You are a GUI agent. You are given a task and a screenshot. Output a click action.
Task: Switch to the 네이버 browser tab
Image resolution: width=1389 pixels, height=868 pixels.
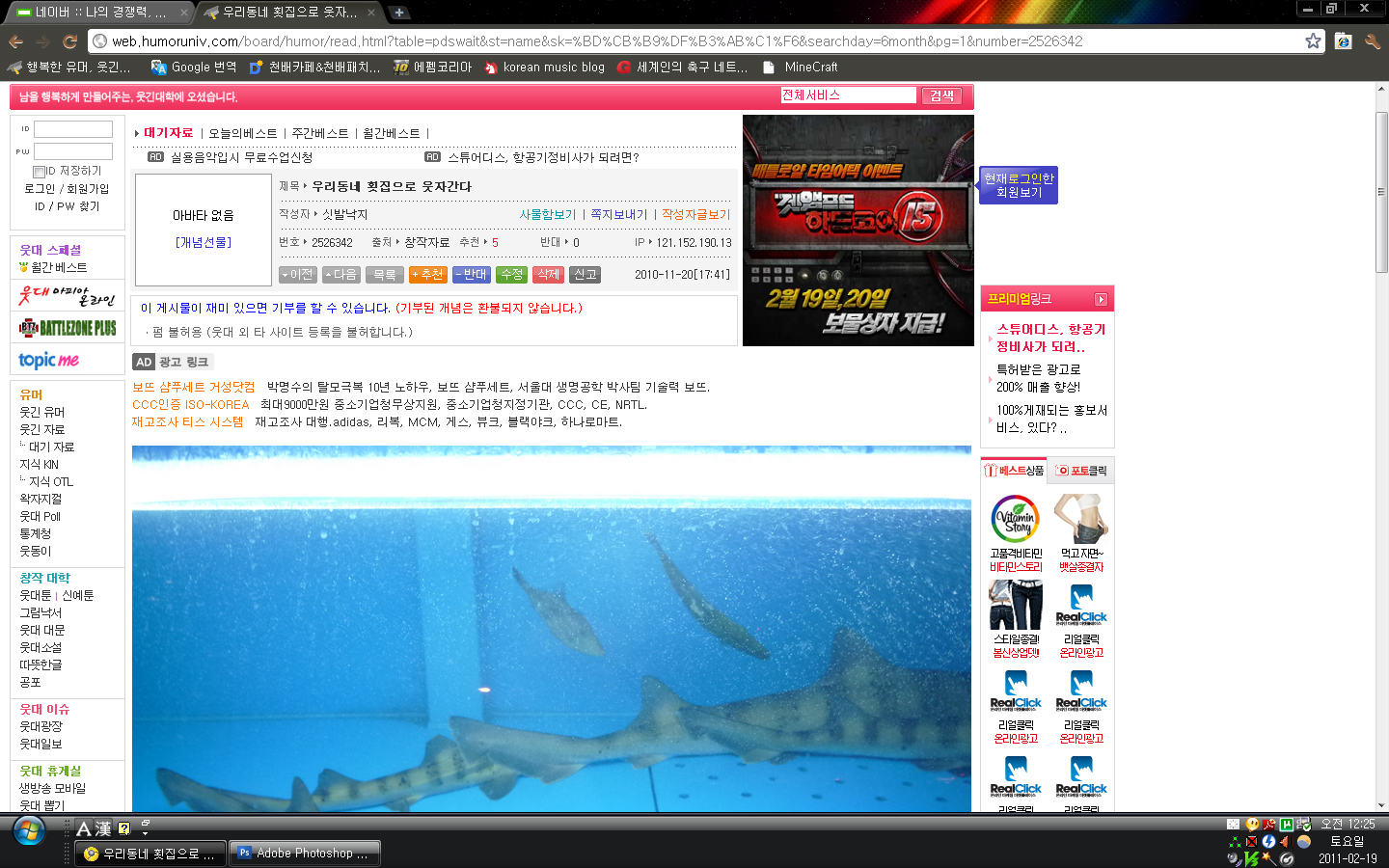tap(96, 13)
